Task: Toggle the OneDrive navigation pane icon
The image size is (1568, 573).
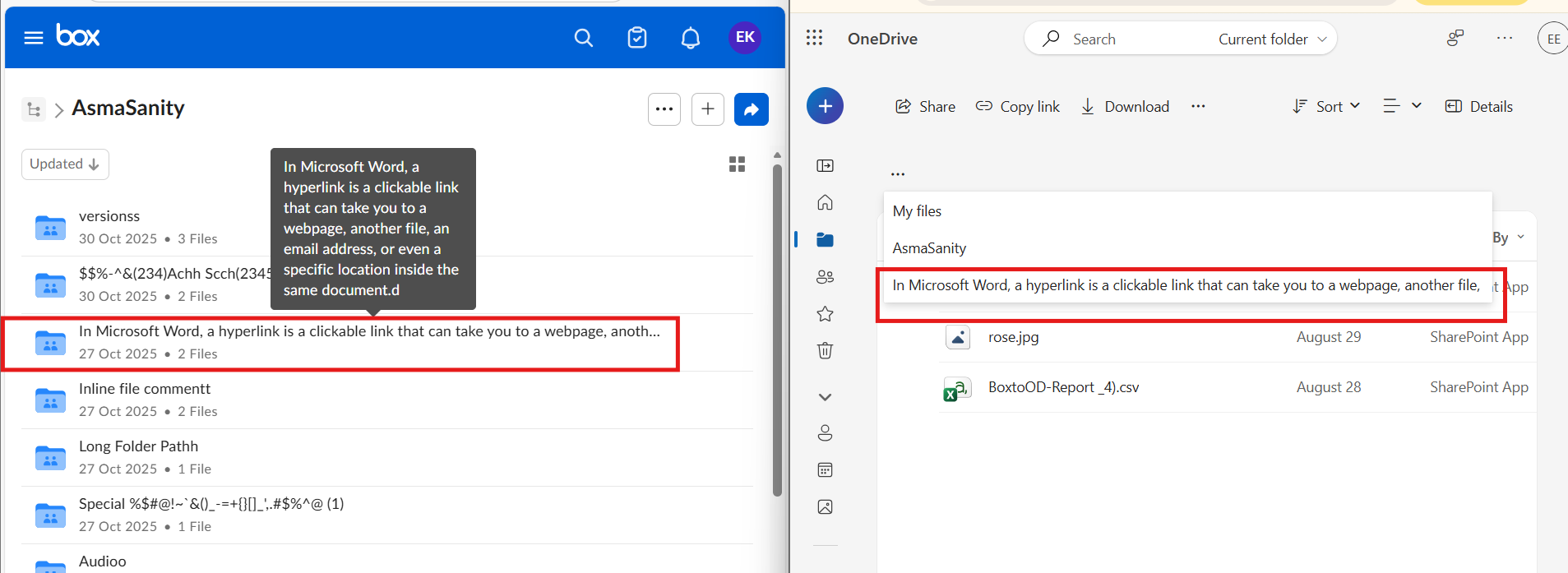Action: [x=825, y=166]
